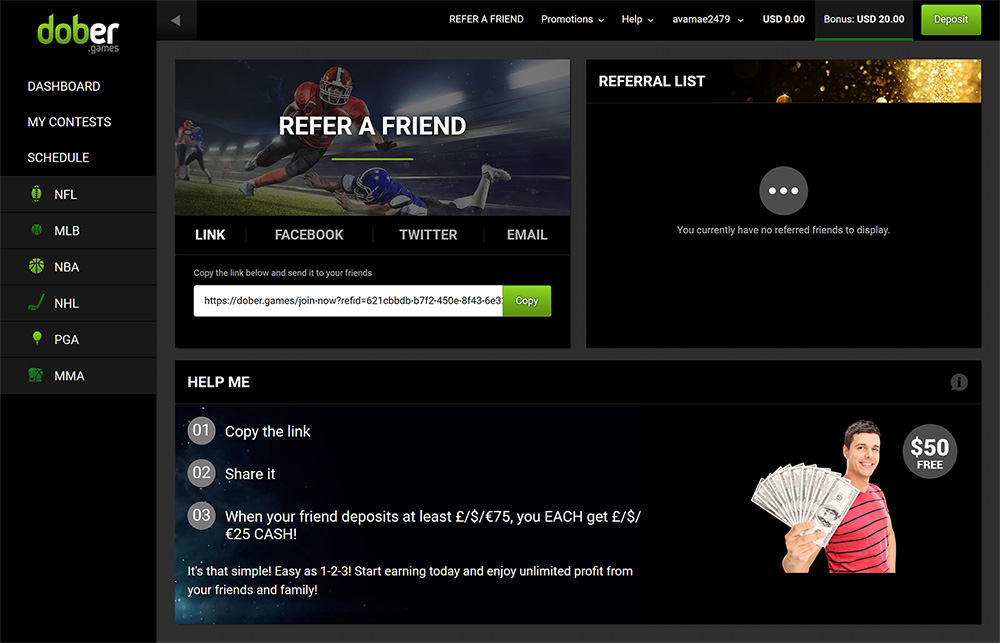The height and width of the screenshot is (643, 1000).
Task: Open the PGA golf icon
Action: click(36, 339)
